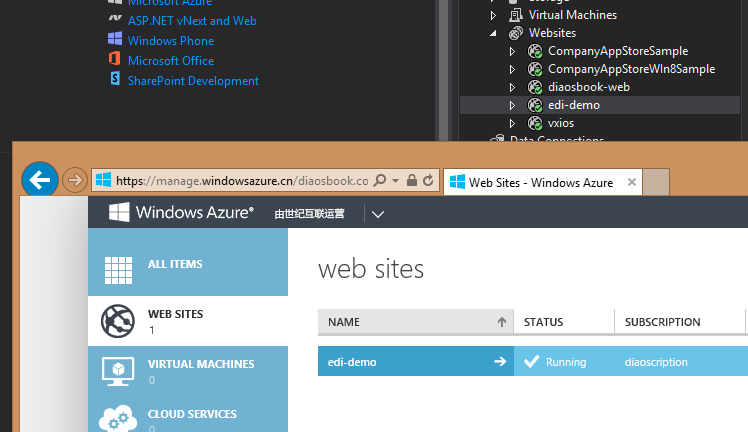The image size is (748, 432).
Task: Click the 由世纪互联运营 header text
Action: [x=309, y=214]
